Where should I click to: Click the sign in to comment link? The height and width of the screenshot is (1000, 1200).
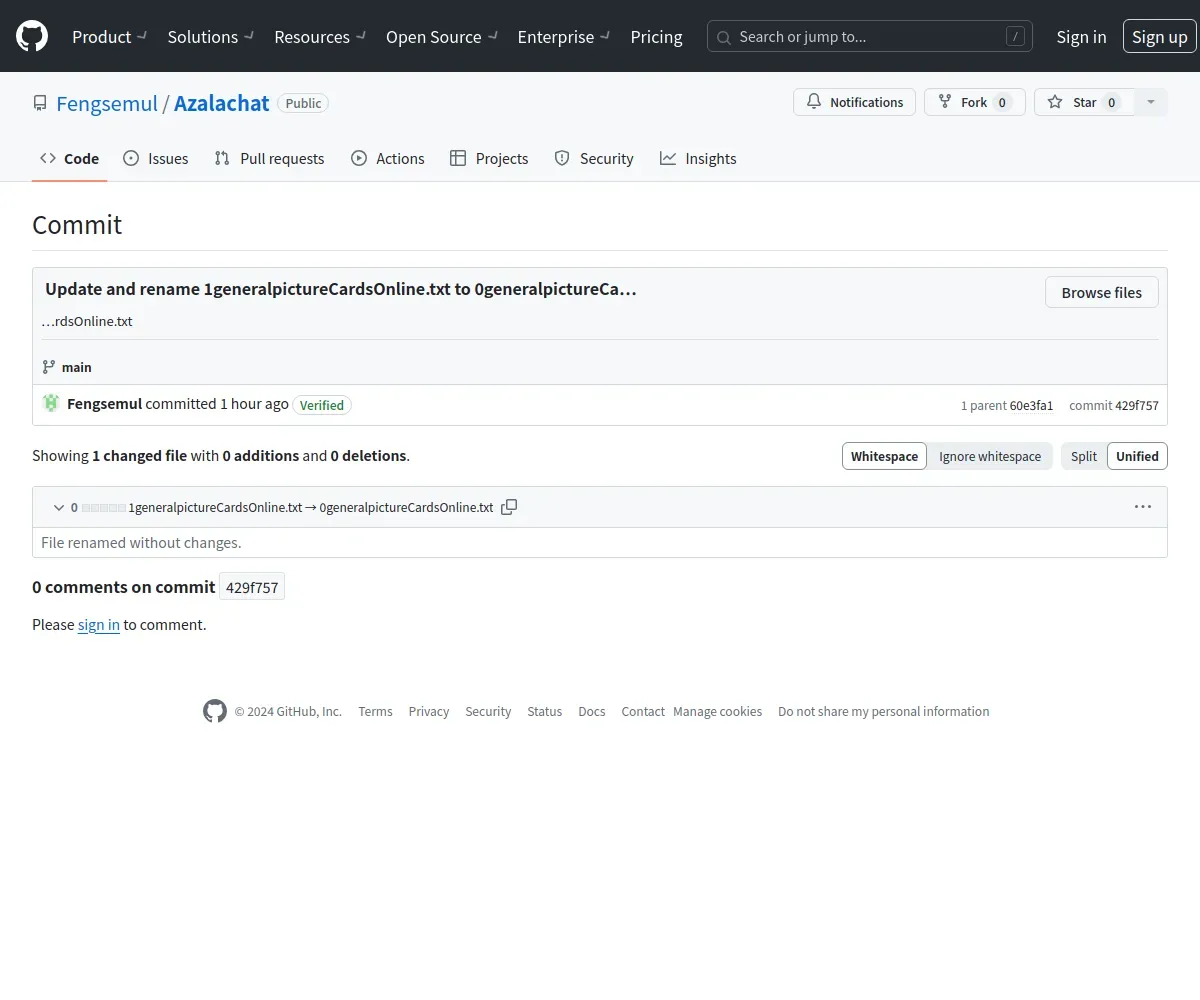tap(99, 624)
